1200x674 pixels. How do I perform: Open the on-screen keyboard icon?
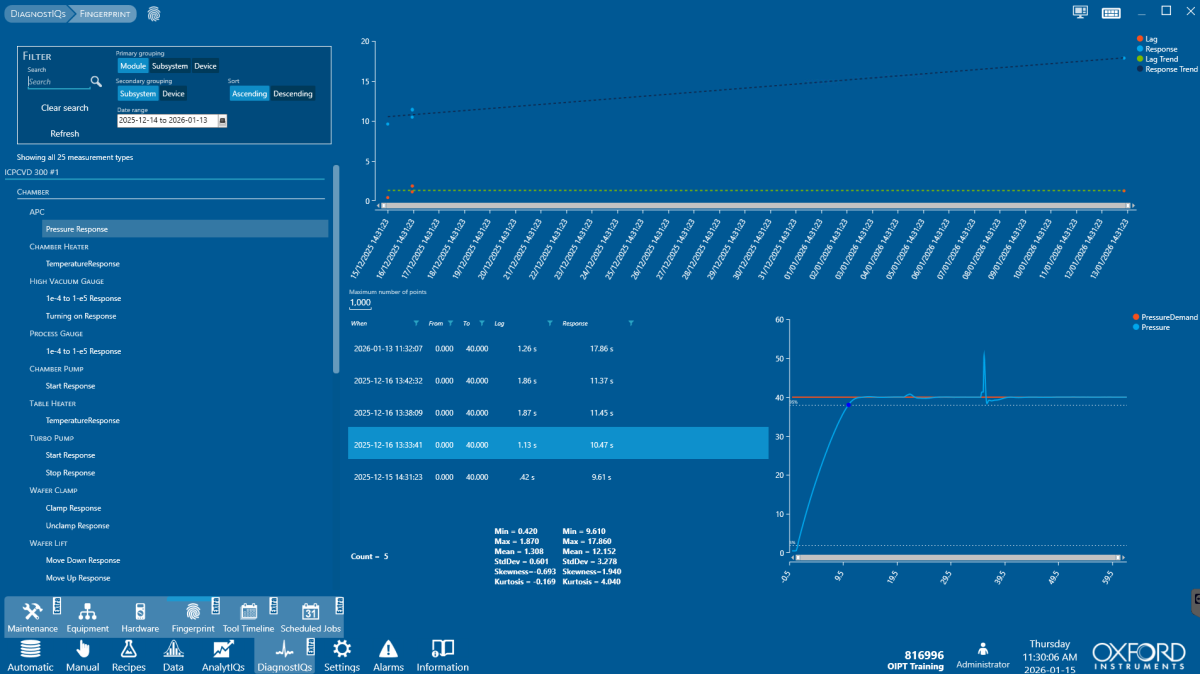(x=1110, y=12)
